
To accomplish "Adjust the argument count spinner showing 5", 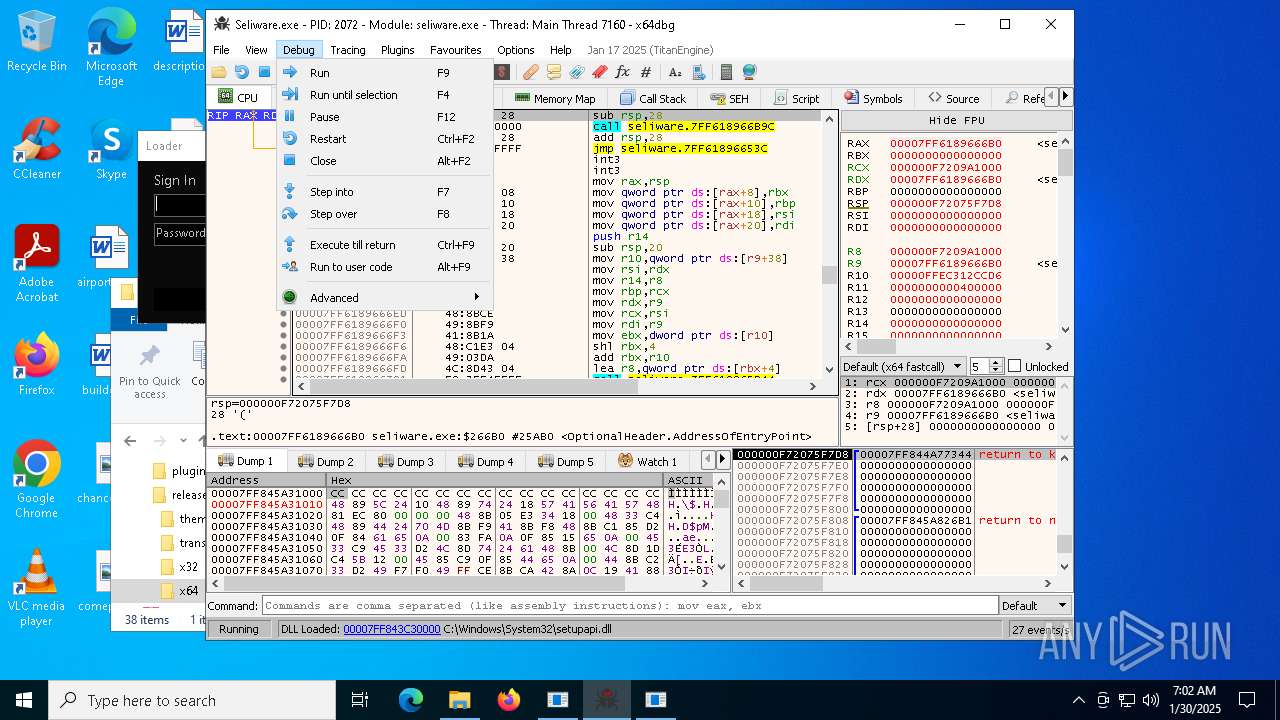I will 985,366.
